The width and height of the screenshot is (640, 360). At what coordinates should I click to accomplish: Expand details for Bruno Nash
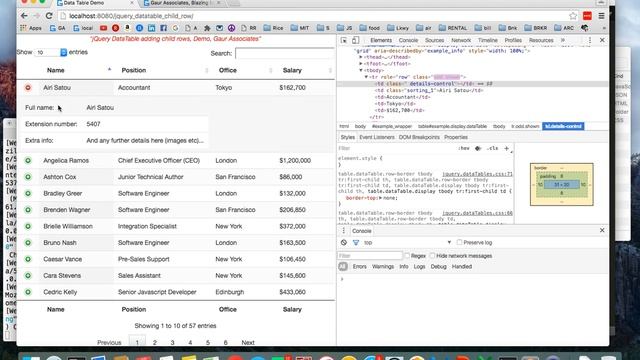pyautogui.click(x=28, y=242)
